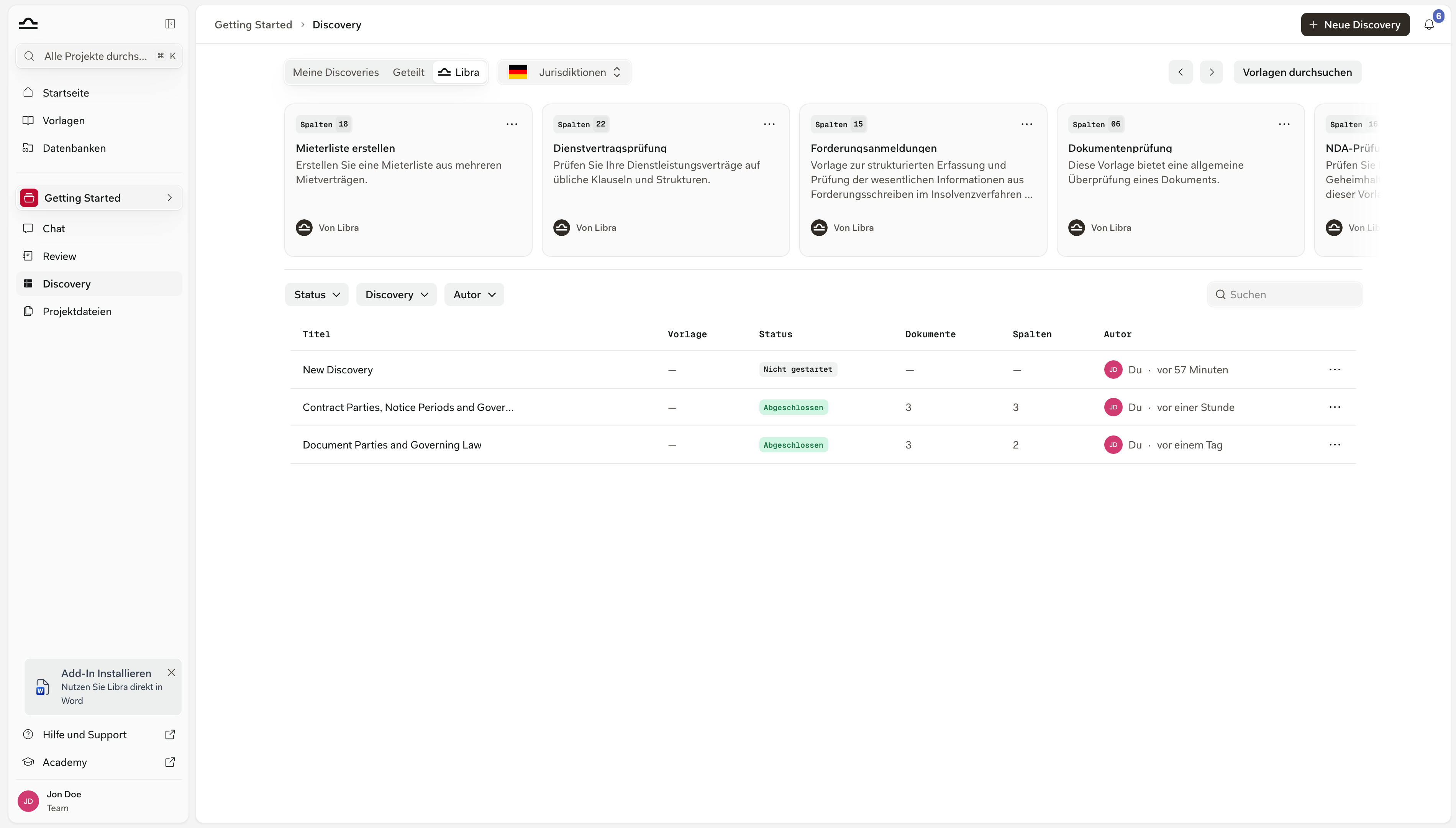
Task: Open the Discovery filter dropdown
Action: click(396, 294)
